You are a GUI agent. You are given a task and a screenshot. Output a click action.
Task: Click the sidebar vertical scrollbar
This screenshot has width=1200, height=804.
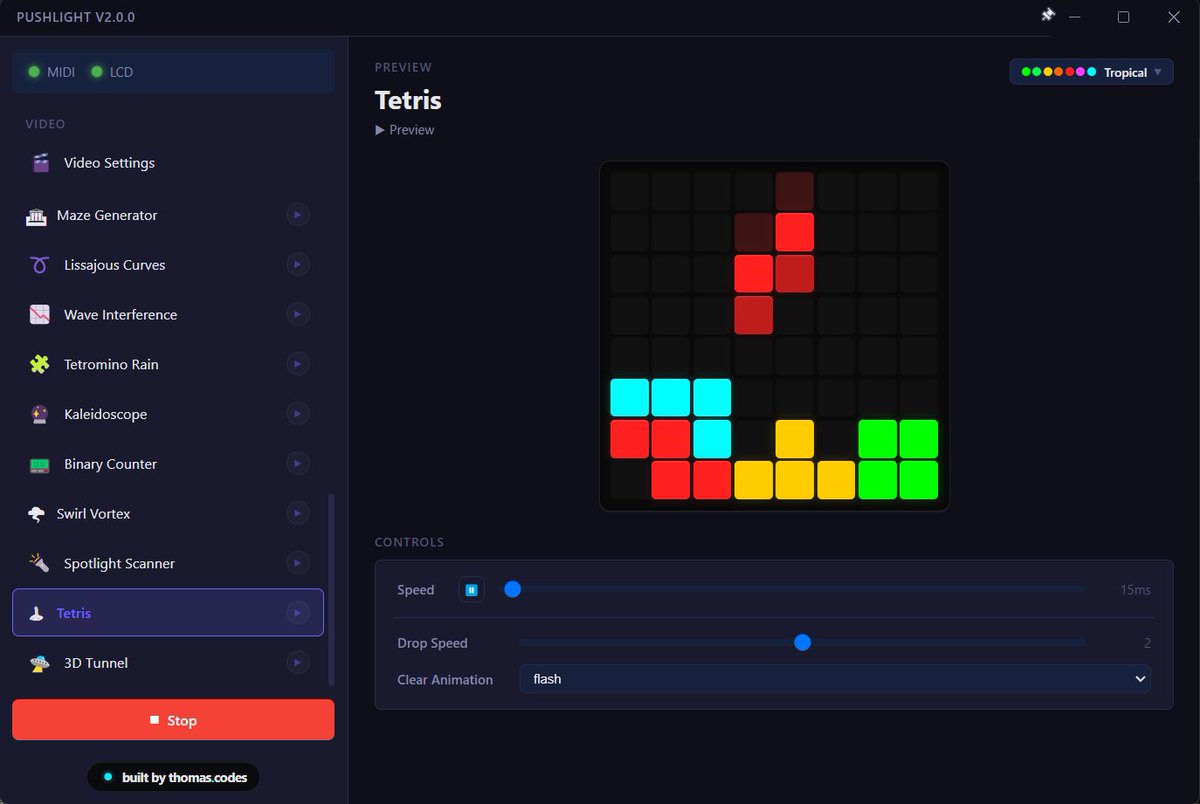click(331, 590)
